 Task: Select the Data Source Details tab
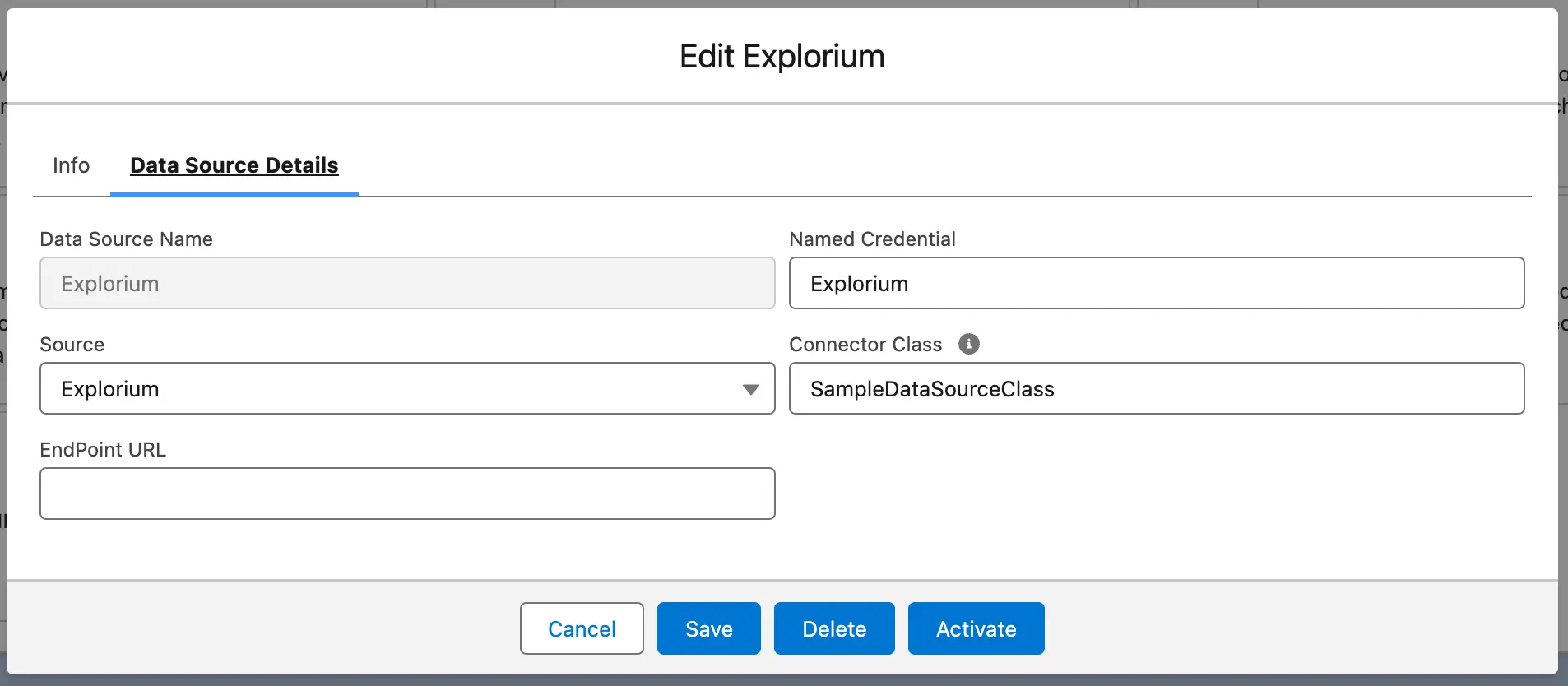tap(234, 165)
